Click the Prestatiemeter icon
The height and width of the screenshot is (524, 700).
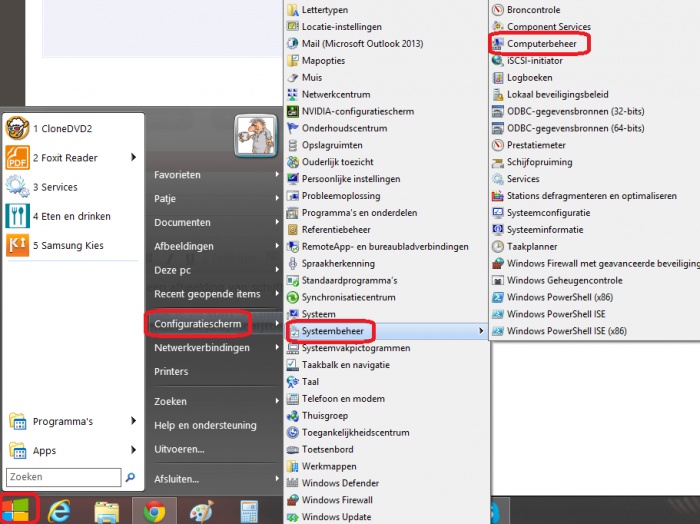(x=497, y=145)
